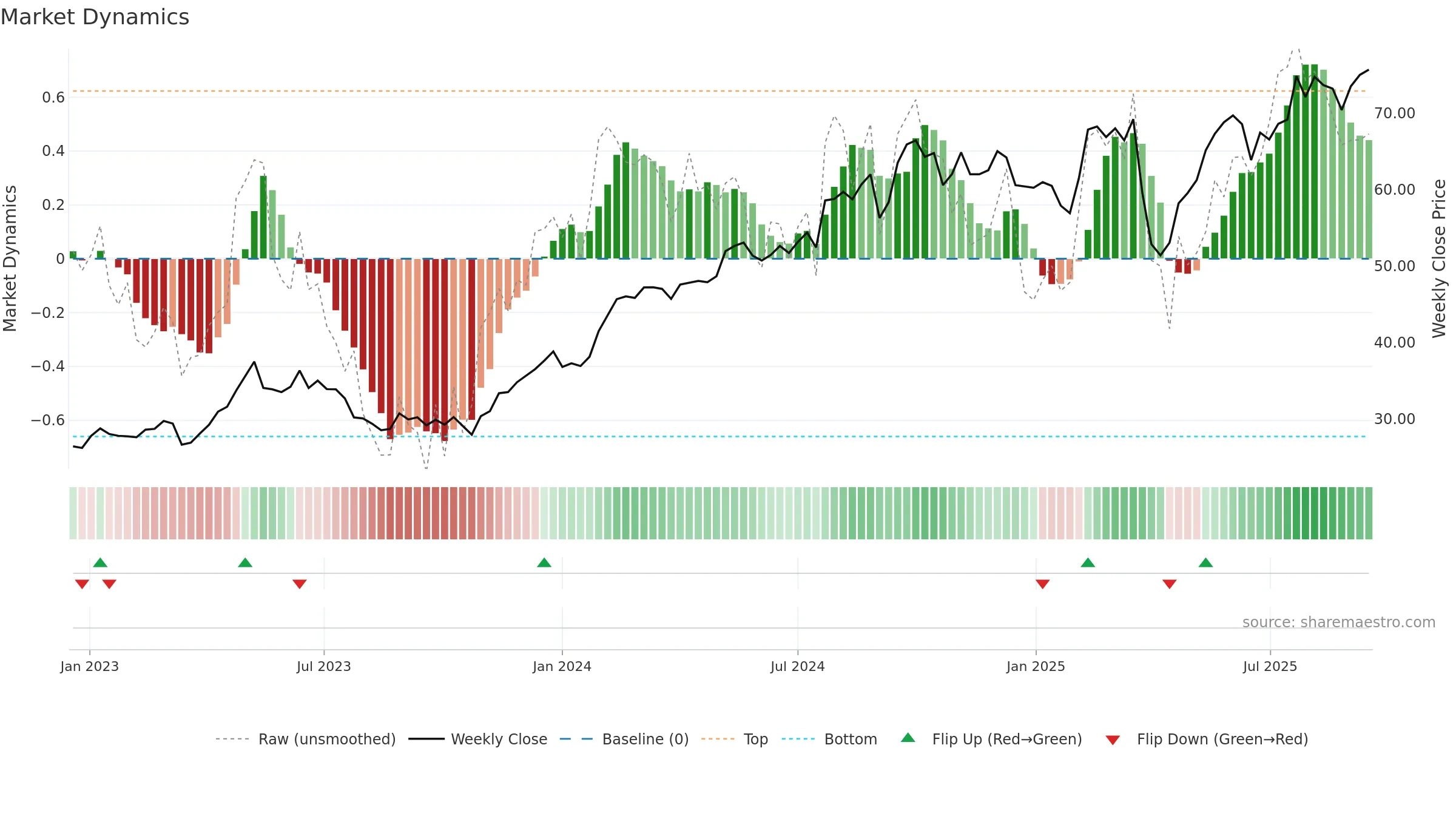Click the −0.4 left axis tick label
1456x819 pixels.
pyautogui.click(x=48, y=366)
